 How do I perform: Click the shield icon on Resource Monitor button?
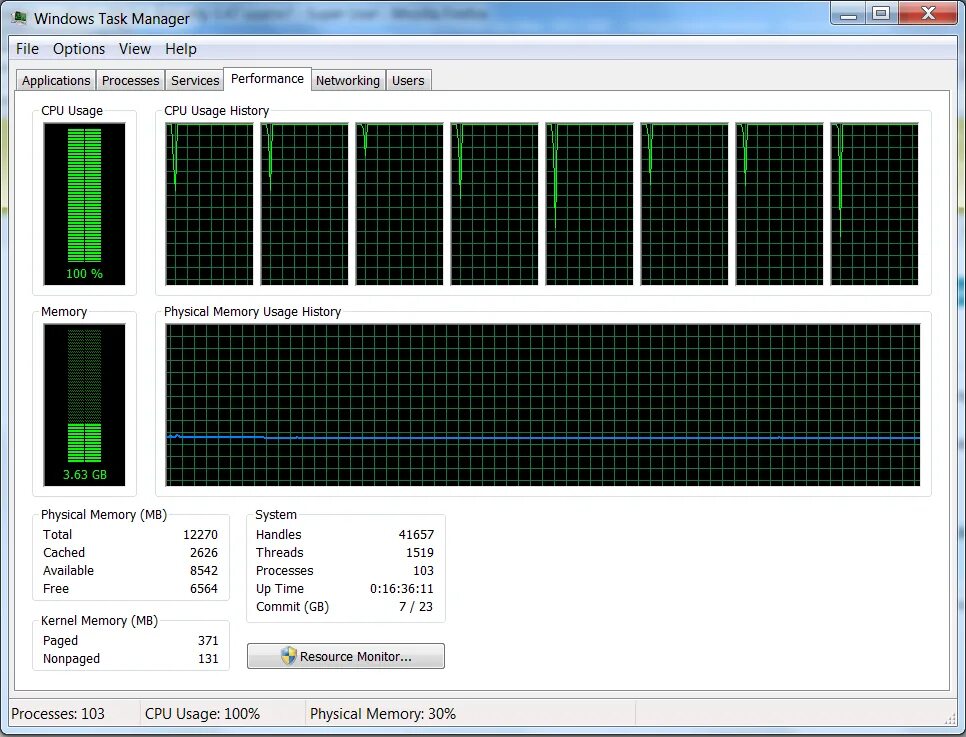(288, 656)
